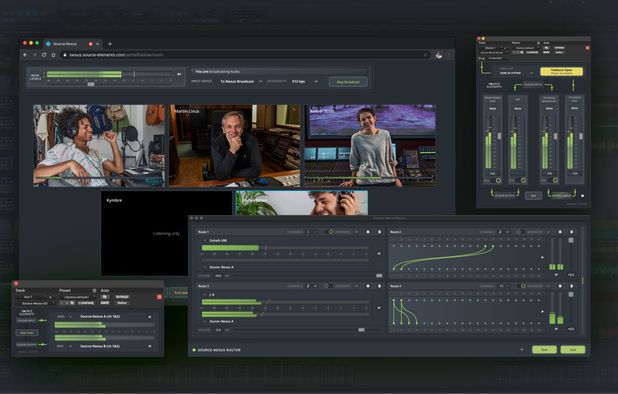The height and width of the screenshot is (394, 618).
Task: Click the red icon in bottom-left plugin window
Action: (x=159, y=297)
